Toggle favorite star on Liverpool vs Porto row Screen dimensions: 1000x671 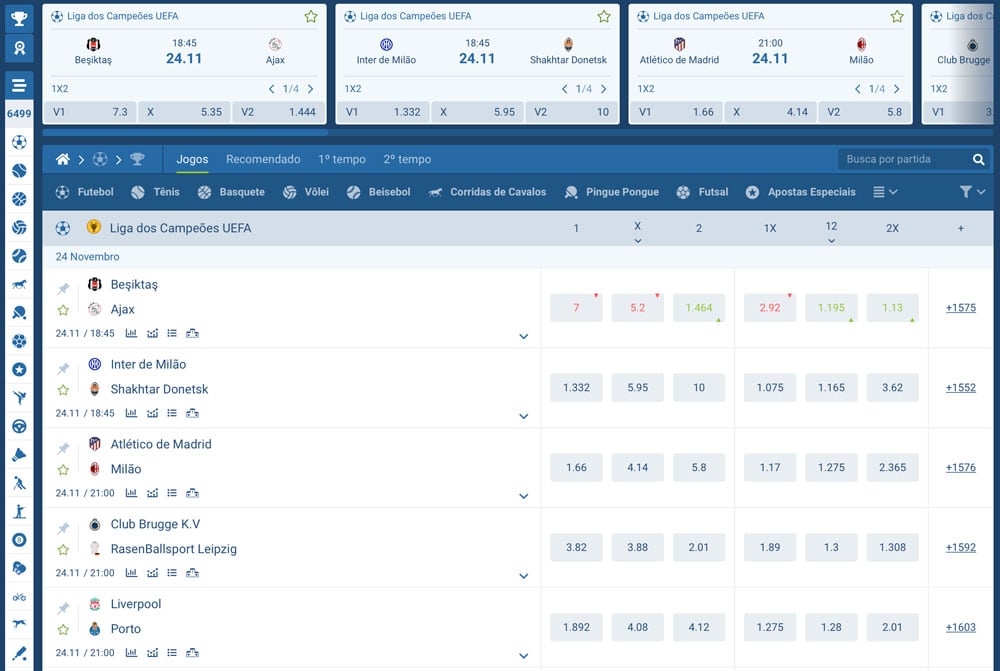[63, 630]
